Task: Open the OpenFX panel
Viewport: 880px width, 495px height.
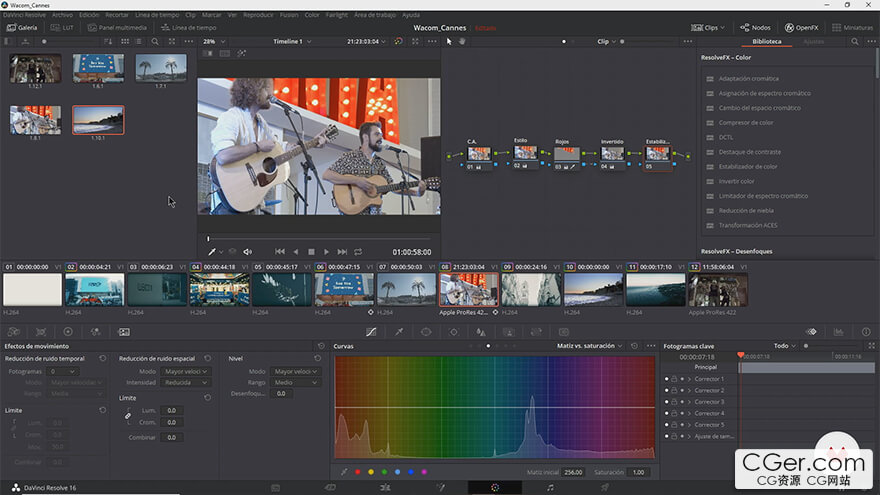Action: click(803, 28)
